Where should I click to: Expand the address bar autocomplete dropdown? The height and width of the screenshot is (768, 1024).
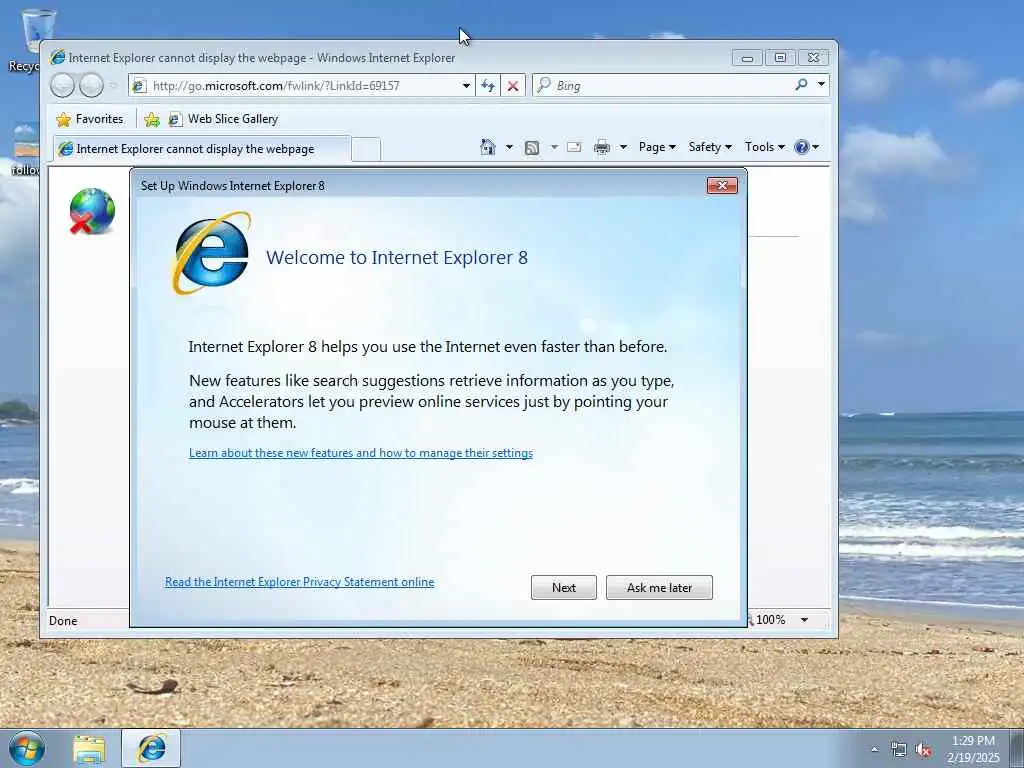coord(466,86)
